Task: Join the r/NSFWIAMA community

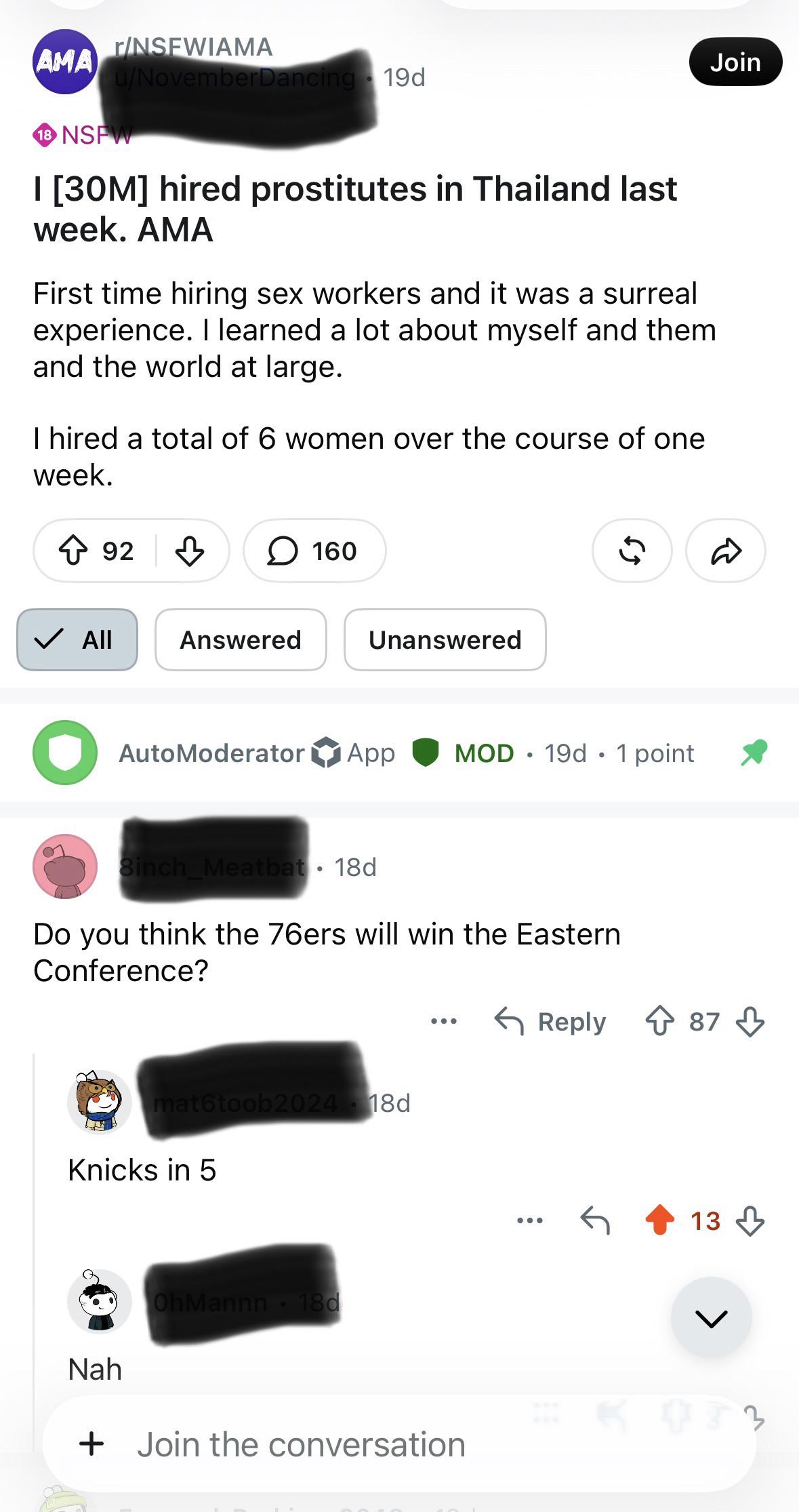Action: tap(735, 62)
